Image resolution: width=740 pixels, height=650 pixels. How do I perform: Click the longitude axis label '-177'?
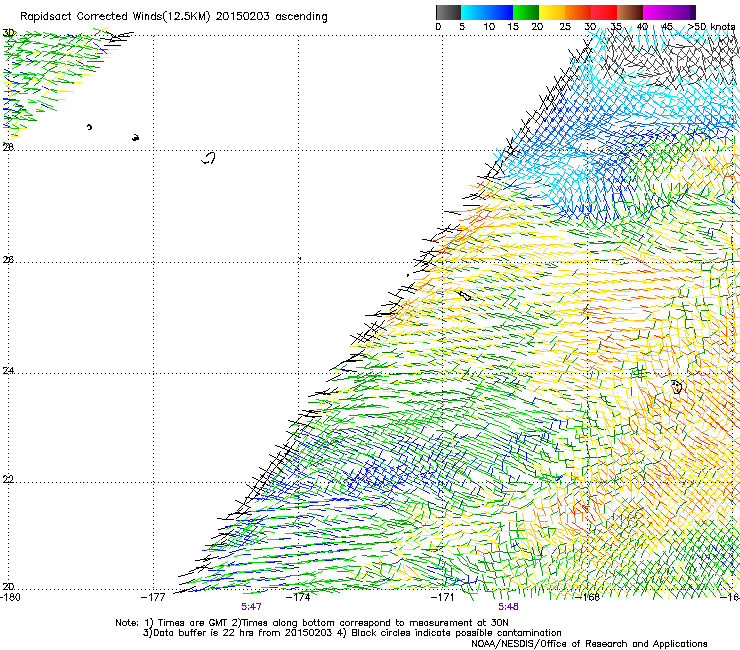153,597
